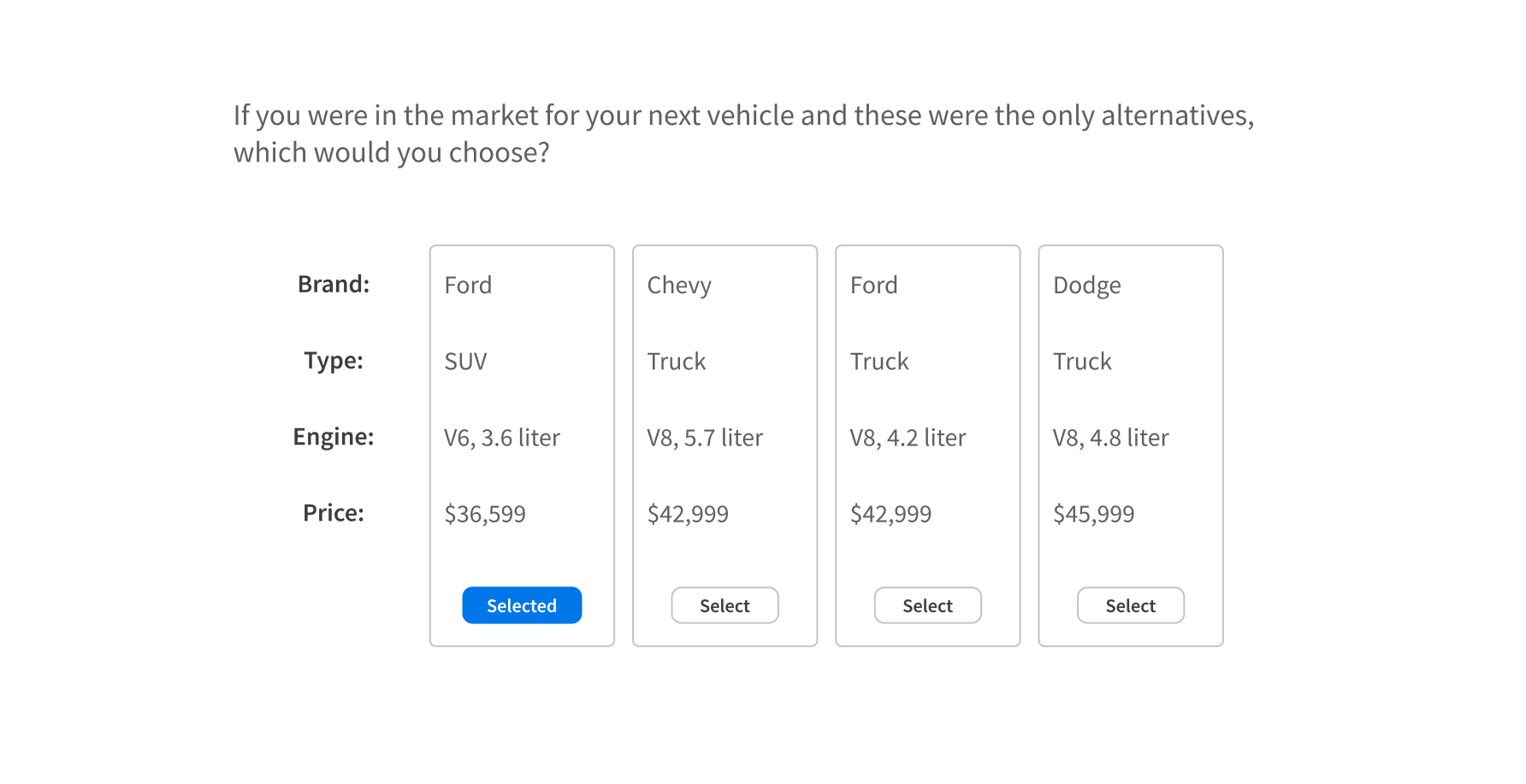Click the Price: row label
The height and width of the screenshot is (784, 1526).
click(334, 513)
